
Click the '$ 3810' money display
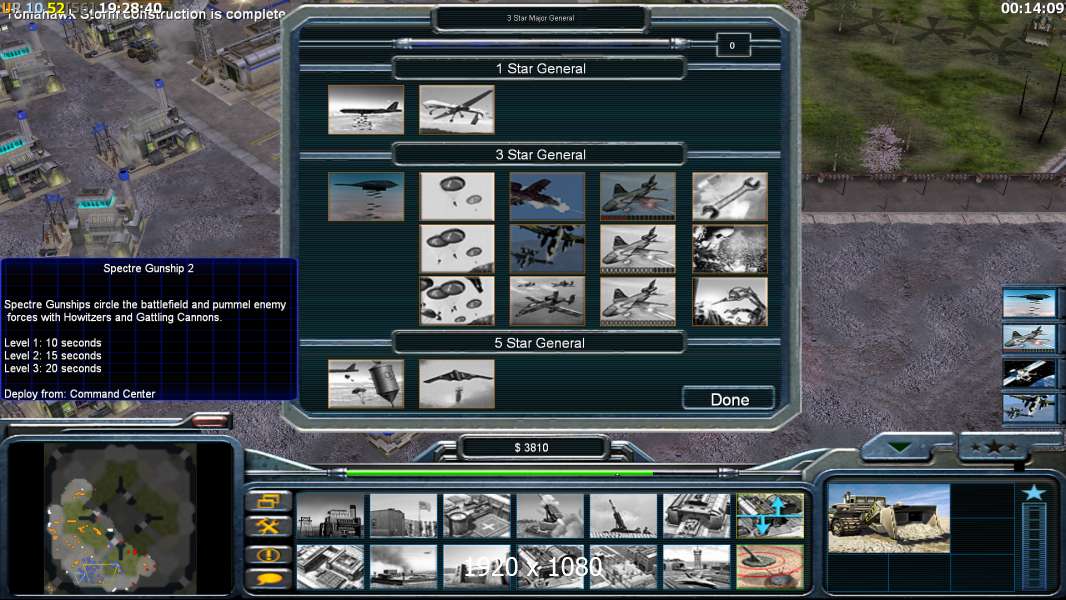pyautogui.click(x=532, y=447)
